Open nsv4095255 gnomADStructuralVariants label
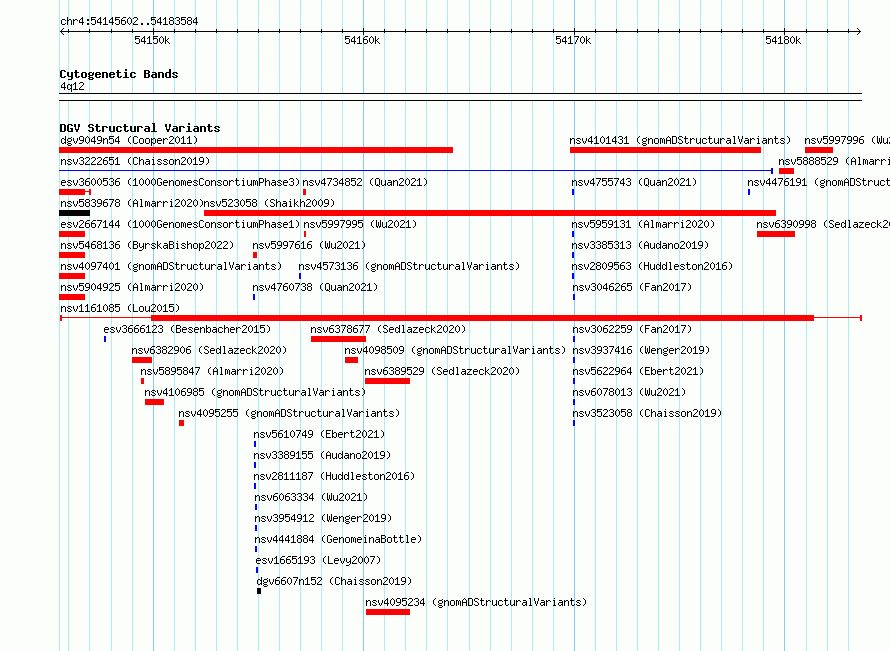 pyautogui.click(x=289, y=413)
